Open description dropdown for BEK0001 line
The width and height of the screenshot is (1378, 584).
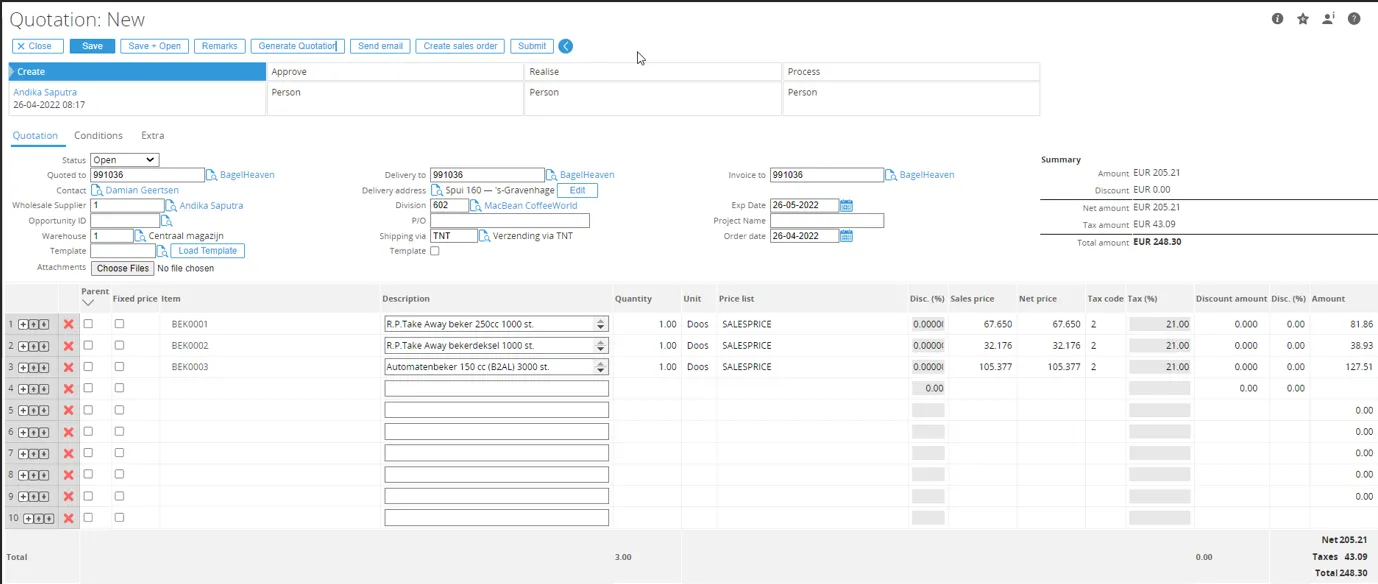[600, 324]
